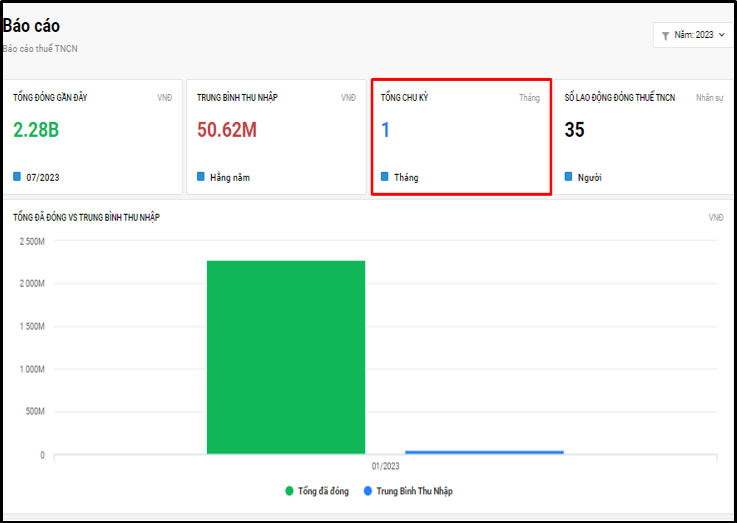This screenshot has width=737, height=523.
Task: Click the 1 500M y-axis label
Action: click(32, 327)
